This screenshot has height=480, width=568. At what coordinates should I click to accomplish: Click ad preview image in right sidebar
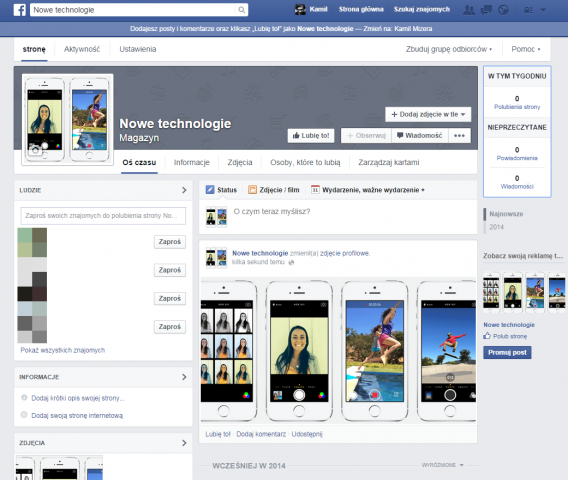pos(524,293)
